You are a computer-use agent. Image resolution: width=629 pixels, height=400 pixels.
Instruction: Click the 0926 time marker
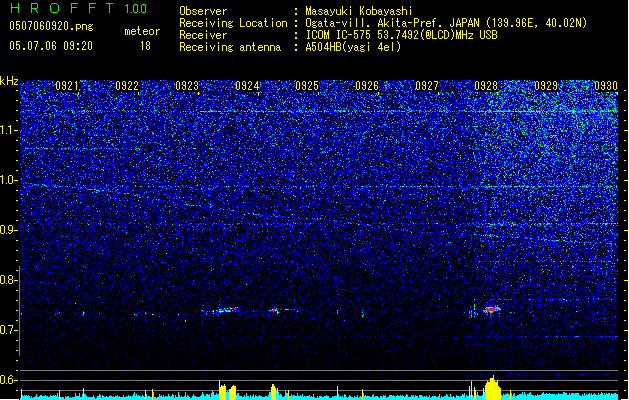[x=367, y=86]
